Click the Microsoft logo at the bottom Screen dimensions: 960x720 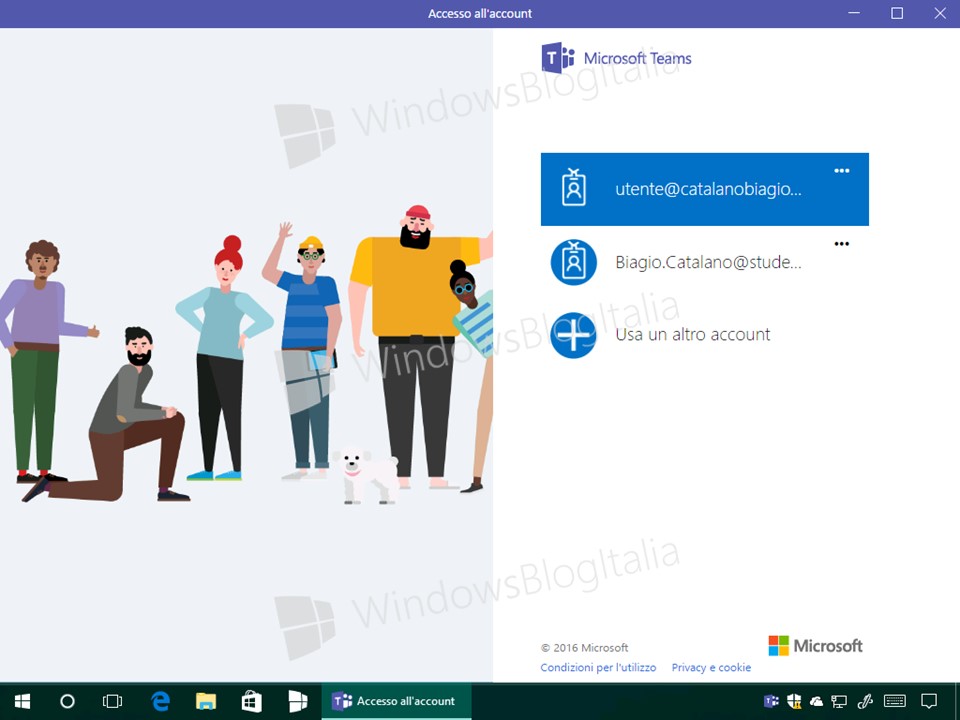click(x=816, y=645)
